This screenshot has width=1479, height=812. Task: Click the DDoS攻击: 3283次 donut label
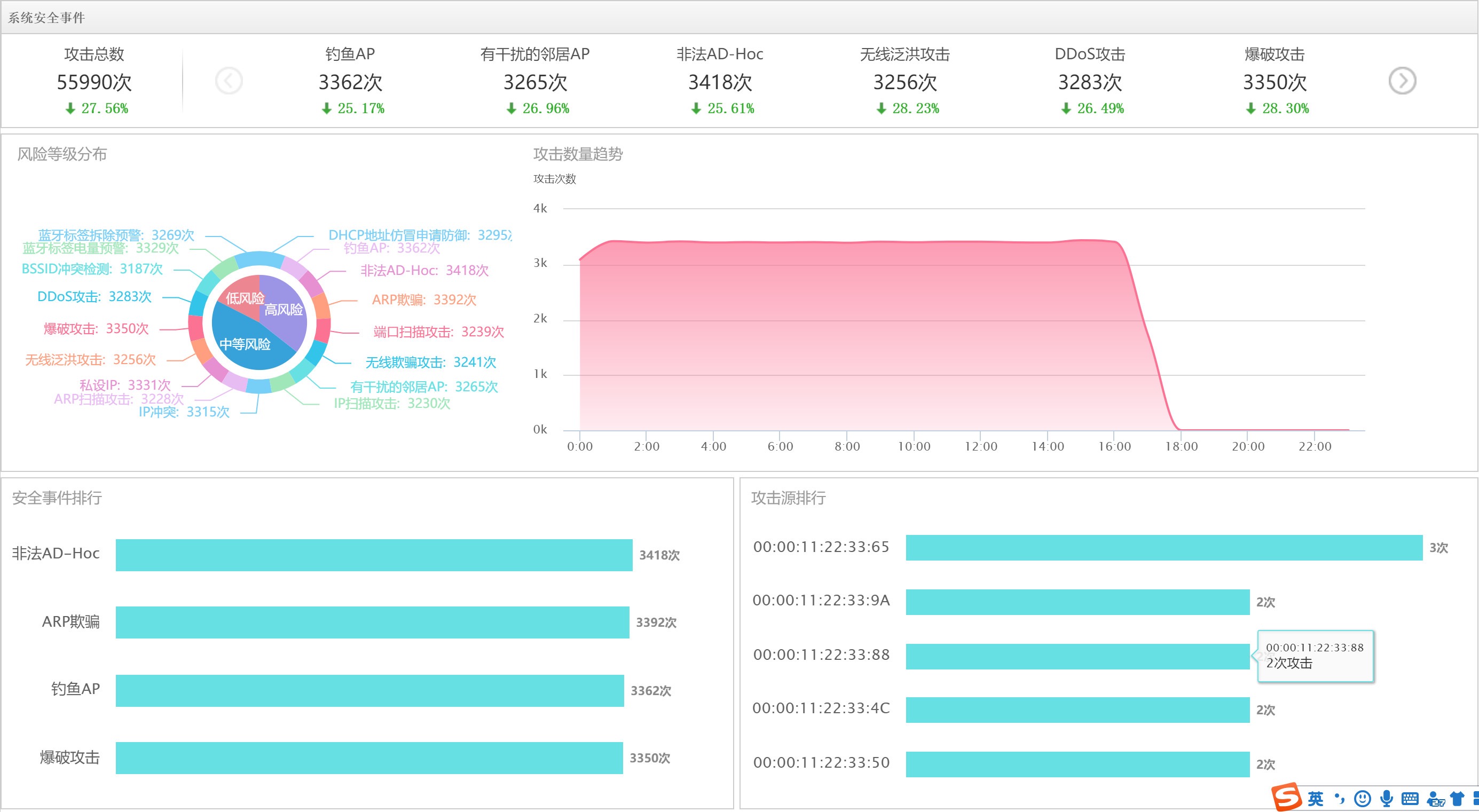coord(94,296)
